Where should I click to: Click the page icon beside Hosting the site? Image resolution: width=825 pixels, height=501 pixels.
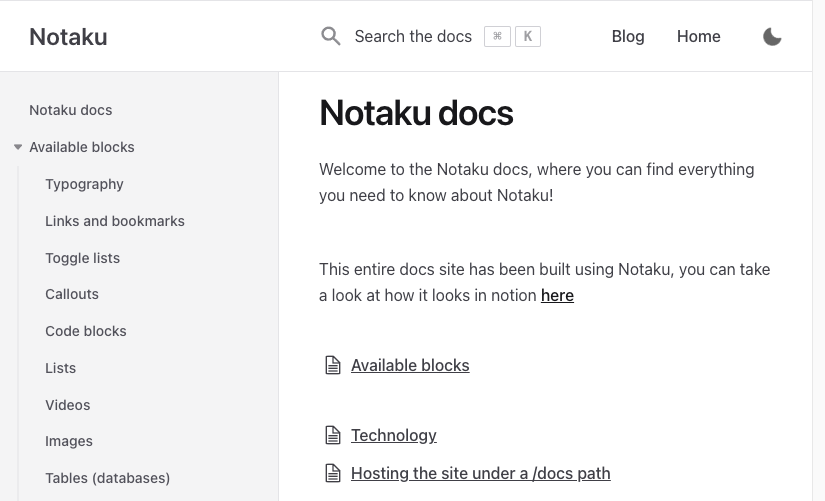click(x=333, y=473)
